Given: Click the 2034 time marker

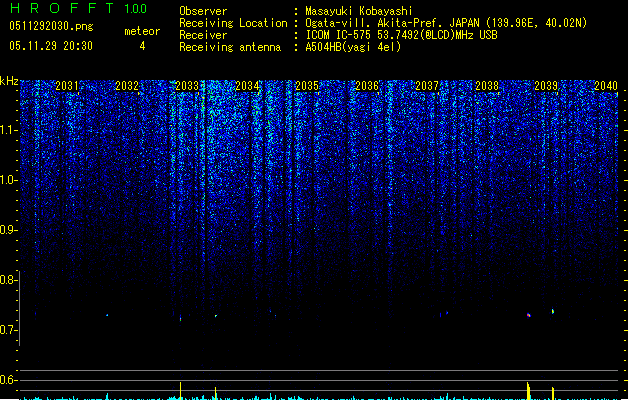Looking at the screenshot, I should tap(247, 86).
